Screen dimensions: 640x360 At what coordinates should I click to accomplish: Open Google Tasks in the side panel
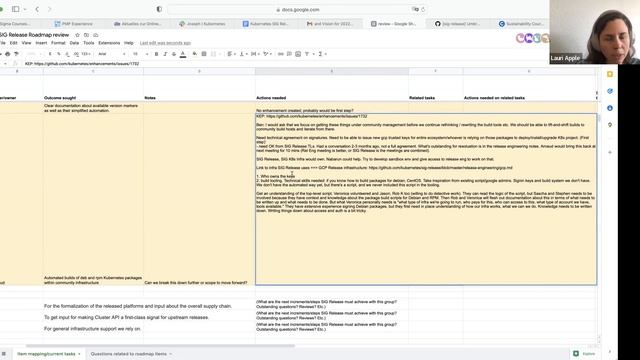coord(610,91)
